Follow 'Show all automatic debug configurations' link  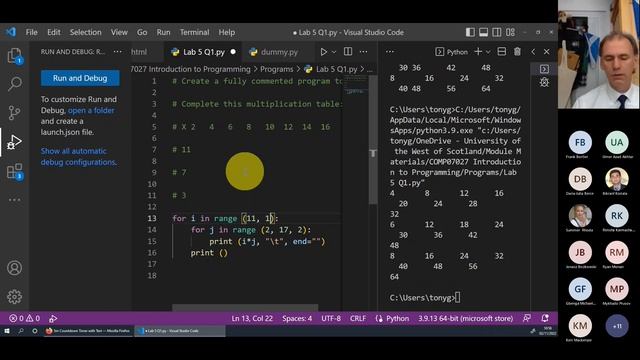tap(78, 156)
